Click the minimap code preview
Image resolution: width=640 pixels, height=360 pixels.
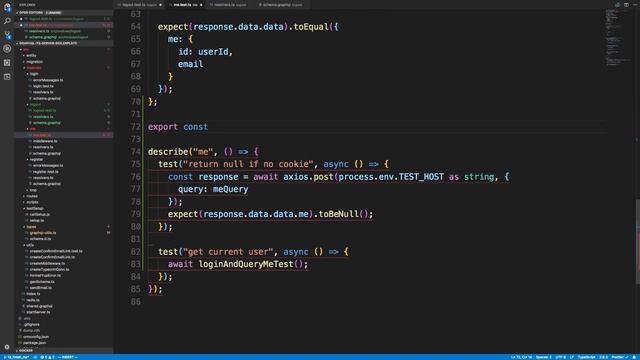click(x=619, y=37)
